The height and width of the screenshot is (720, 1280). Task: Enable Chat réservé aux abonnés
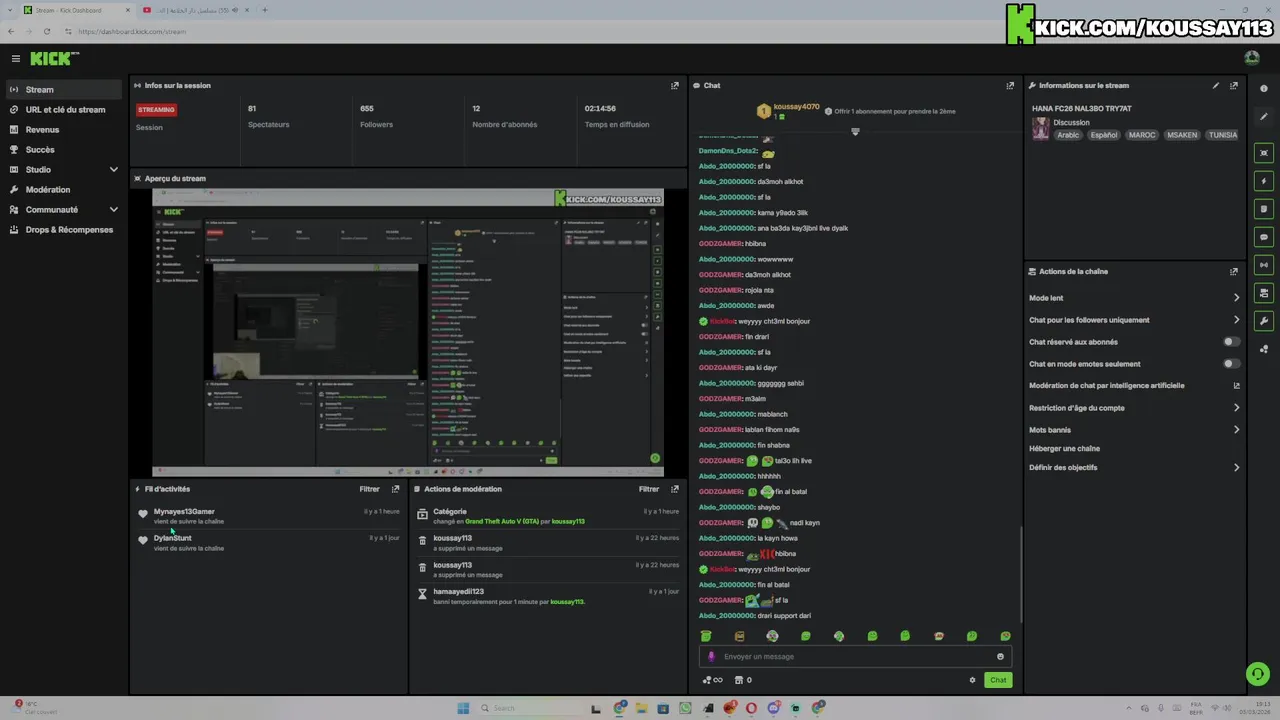coord(1231,342)
